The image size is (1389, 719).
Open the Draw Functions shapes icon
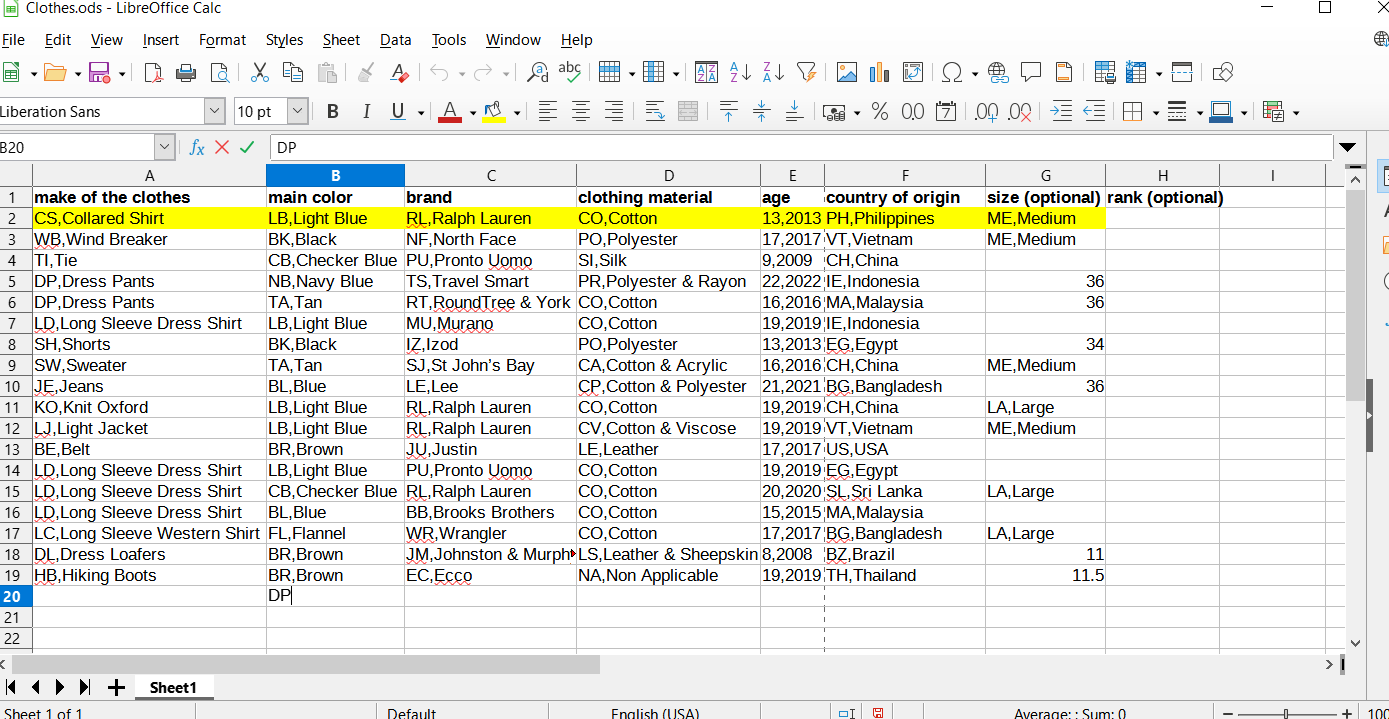(1222, 72)
